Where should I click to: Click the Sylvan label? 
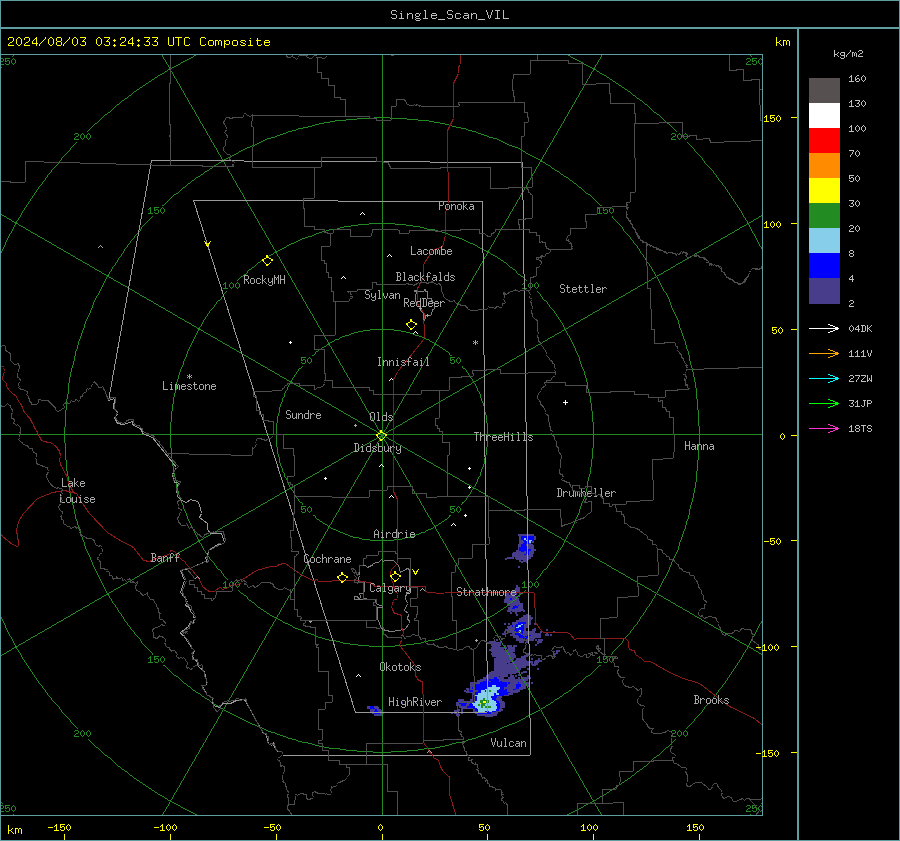(382, 295)
